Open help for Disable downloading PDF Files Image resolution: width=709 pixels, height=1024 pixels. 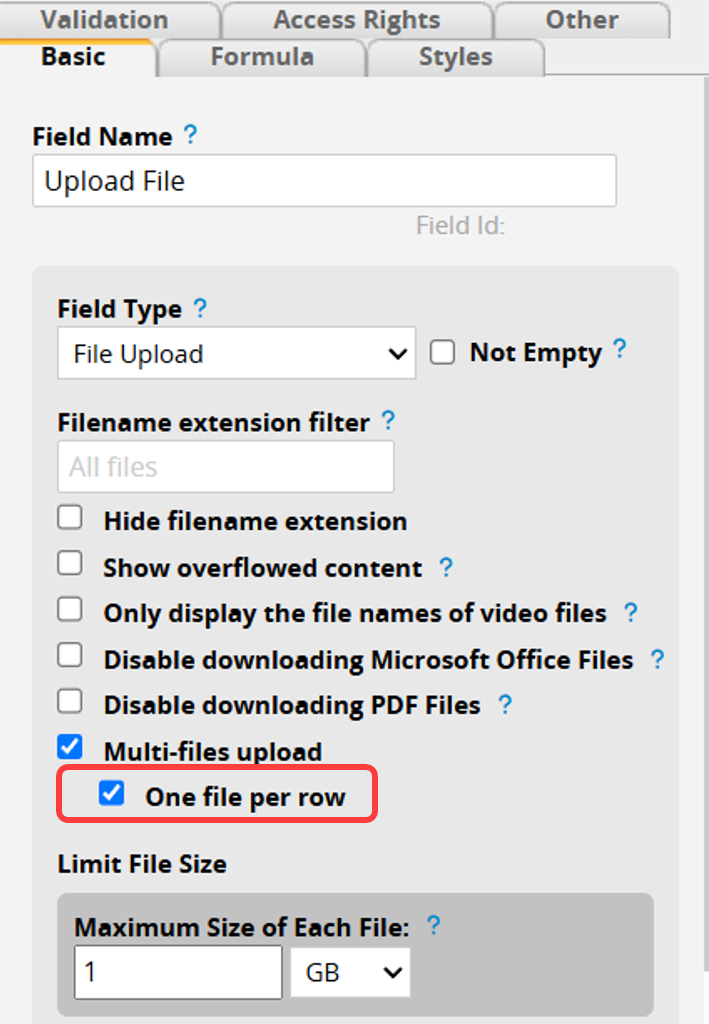(505, 704)
